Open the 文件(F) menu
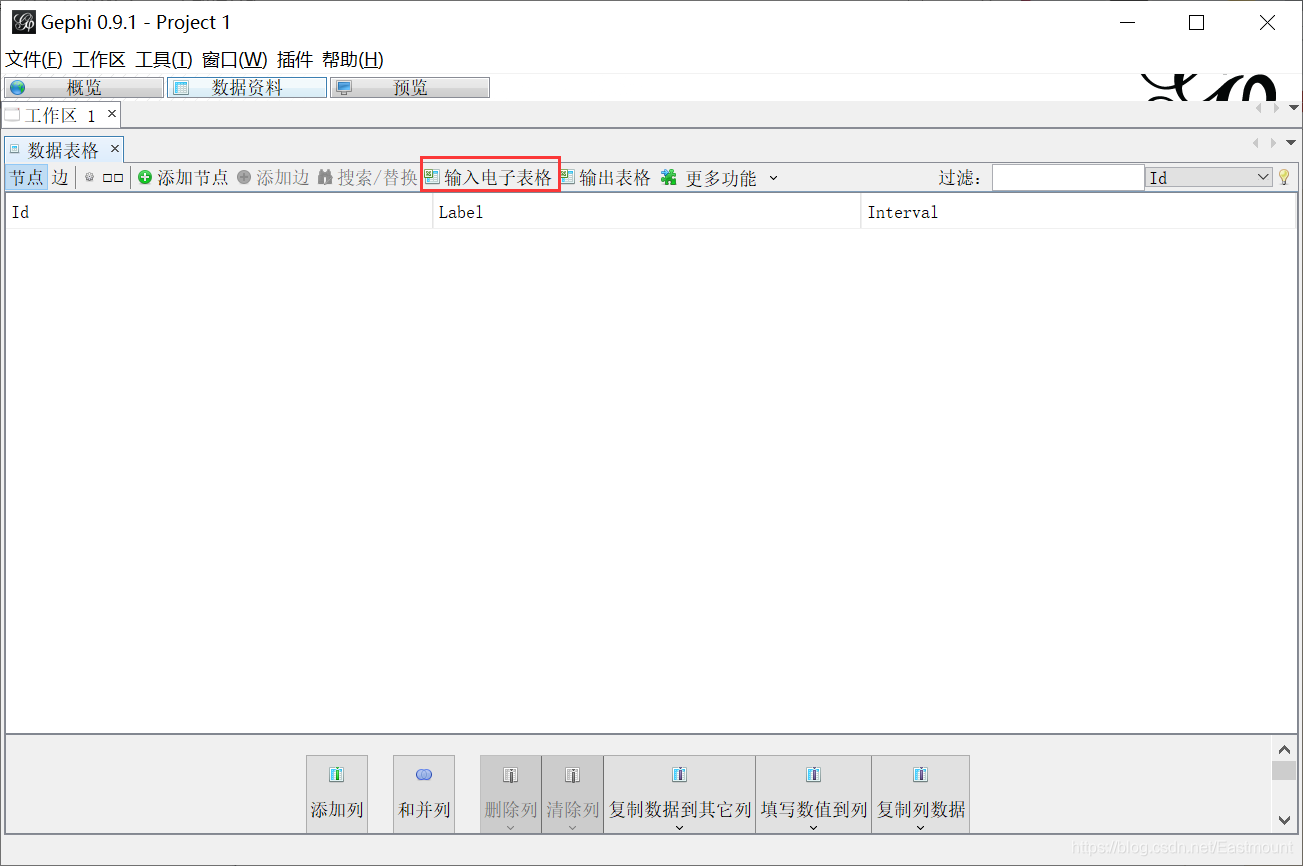Viewport: 1303px width, 866px height. pyautogui.click(x=34, y=60)
